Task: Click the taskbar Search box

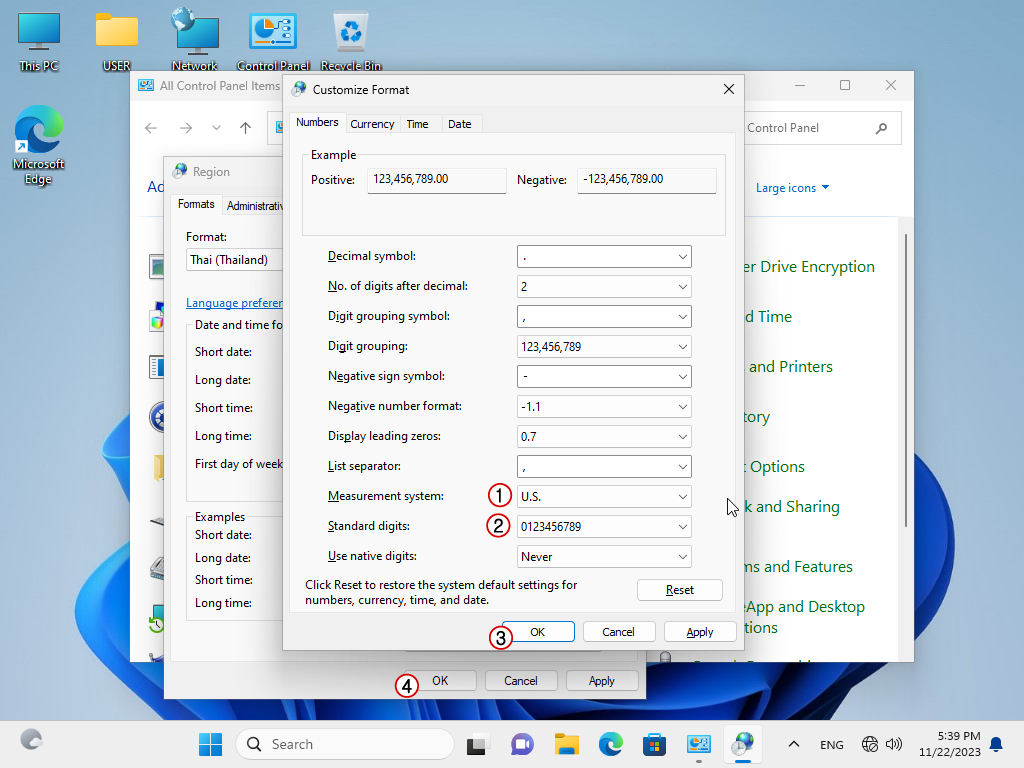Action: pos(345,744)
